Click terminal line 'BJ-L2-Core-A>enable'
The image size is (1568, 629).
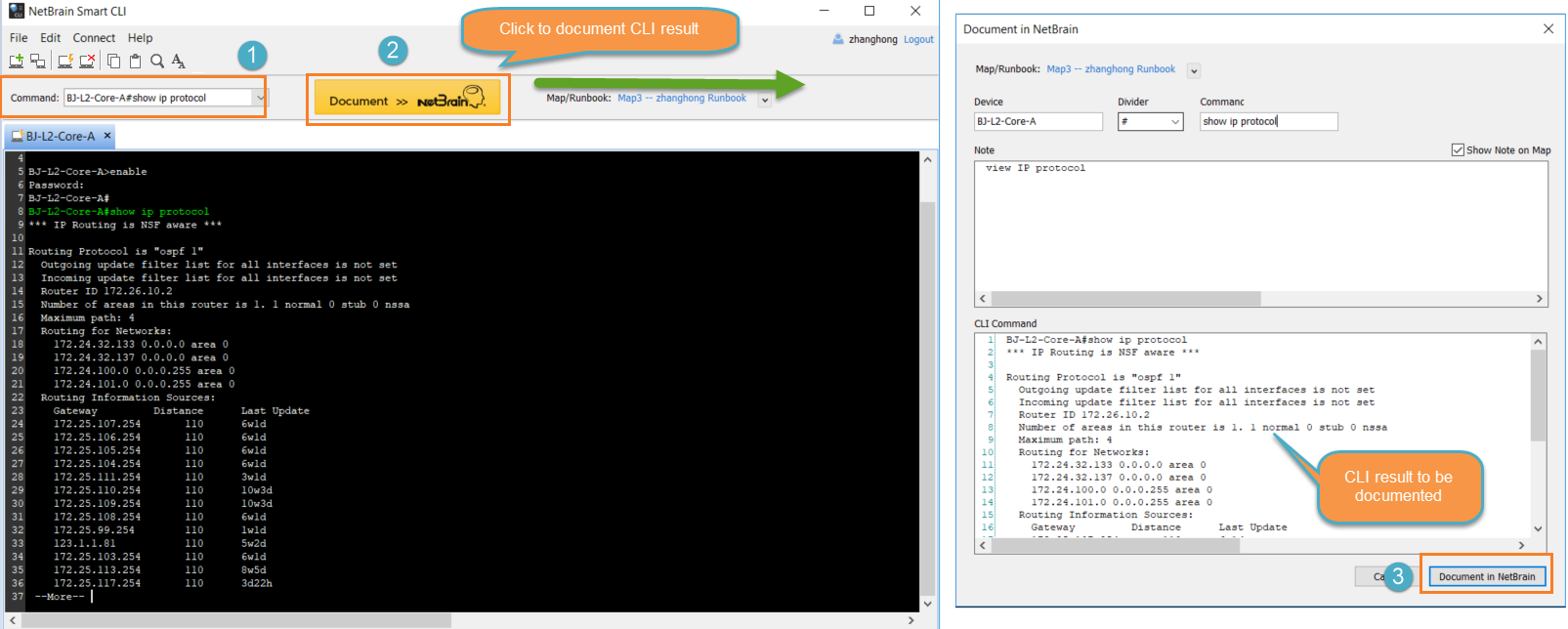pyautogui.click(x=88, y=171)
